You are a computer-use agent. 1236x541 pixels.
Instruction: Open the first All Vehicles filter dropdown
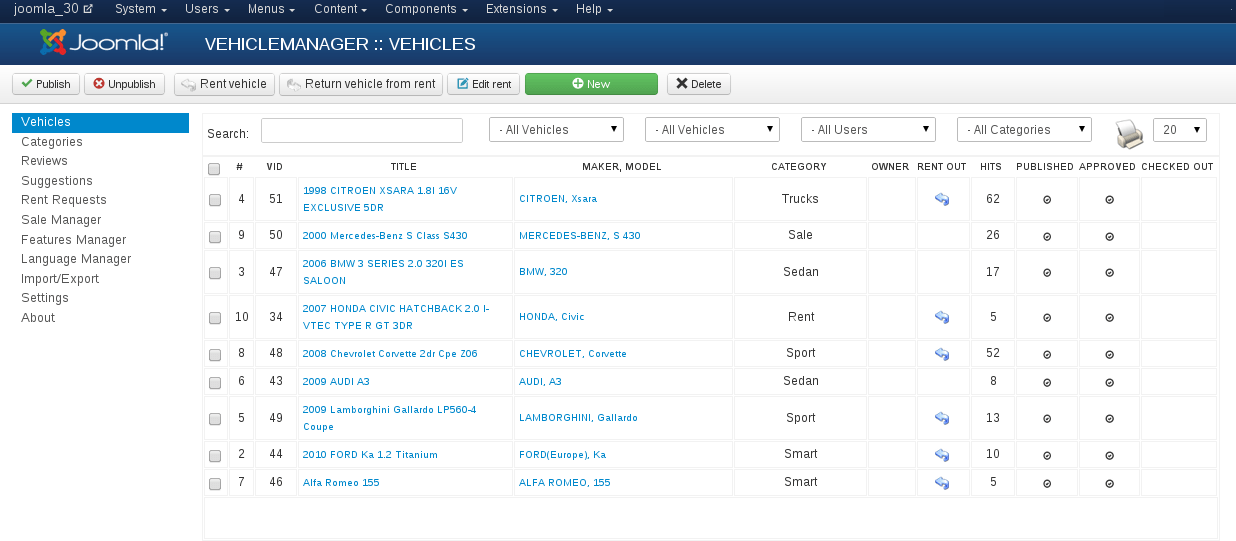click(556, 130)
